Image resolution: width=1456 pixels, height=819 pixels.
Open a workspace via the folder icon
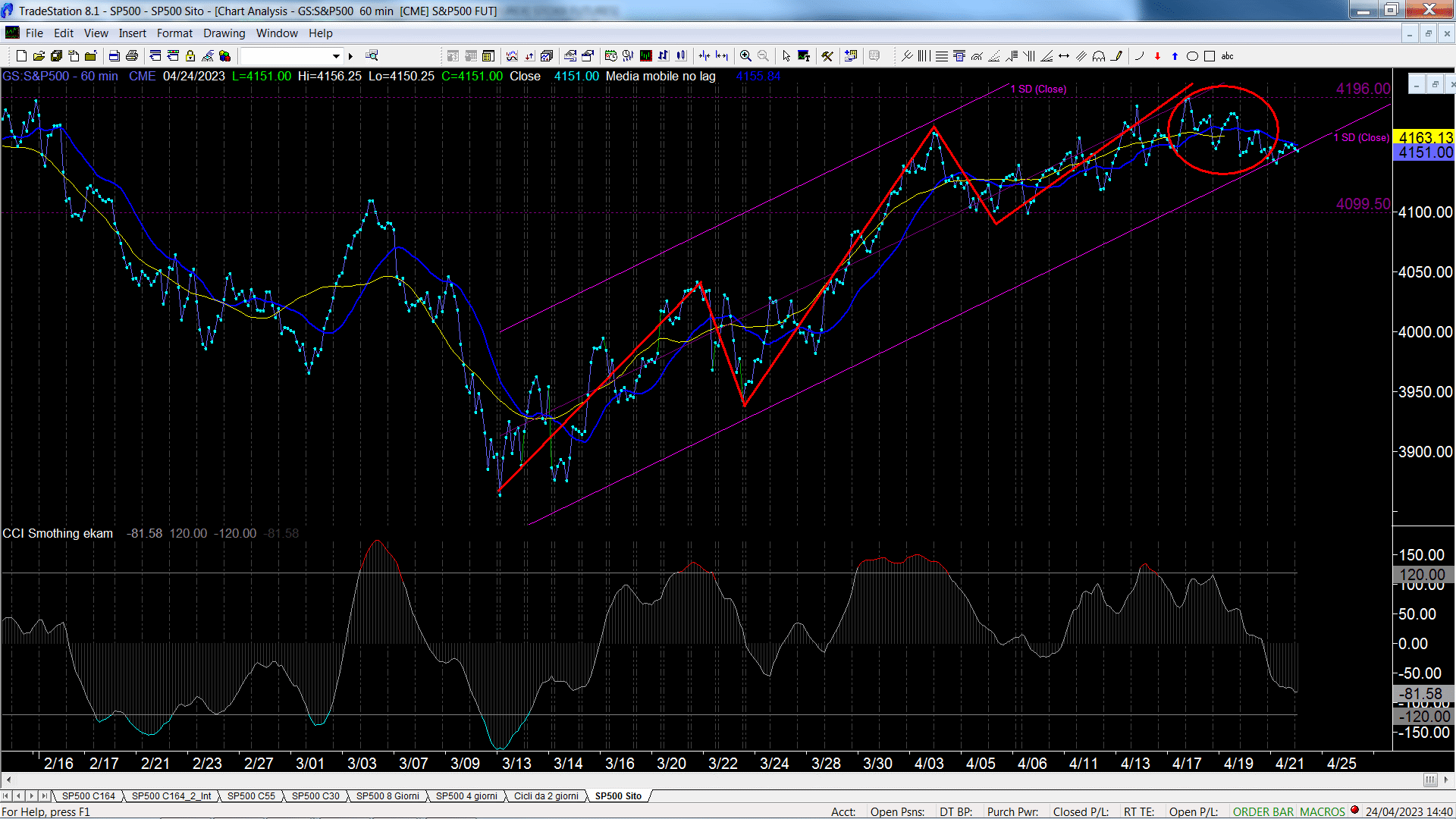(x=39, y=55)
